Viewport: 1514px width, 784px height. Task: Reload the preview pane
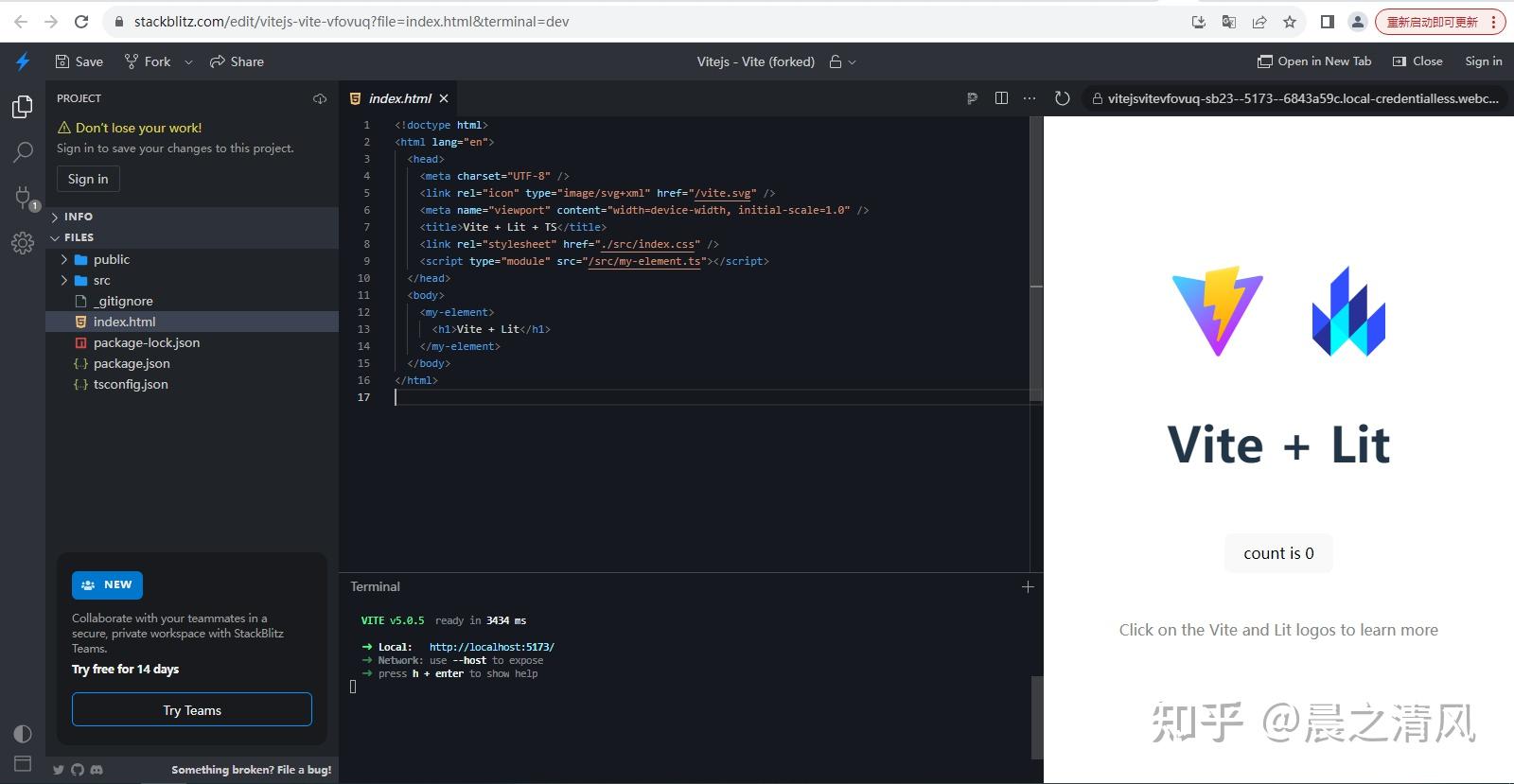1062,98
